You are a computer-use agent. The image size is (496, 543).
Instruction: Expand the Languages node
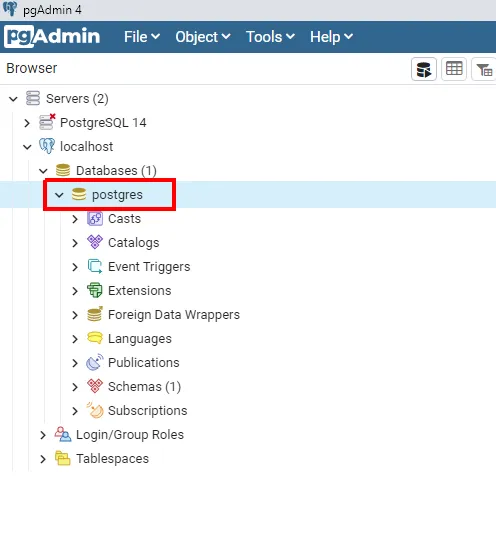75,339
